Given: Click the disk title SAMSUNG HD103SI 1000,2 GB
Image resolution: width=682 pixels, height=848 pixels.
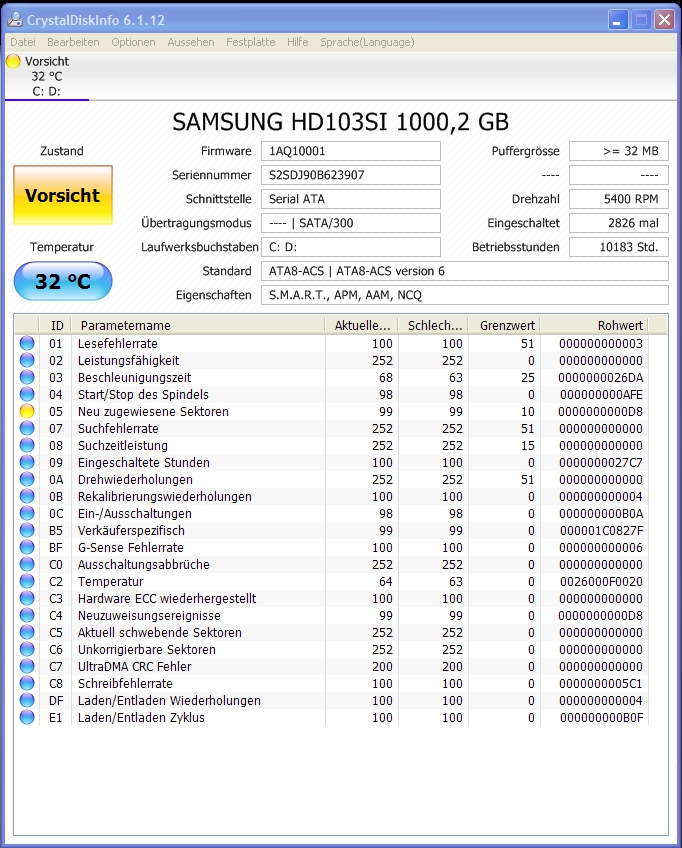Looking at the screenshot, I should pos(341,122).
